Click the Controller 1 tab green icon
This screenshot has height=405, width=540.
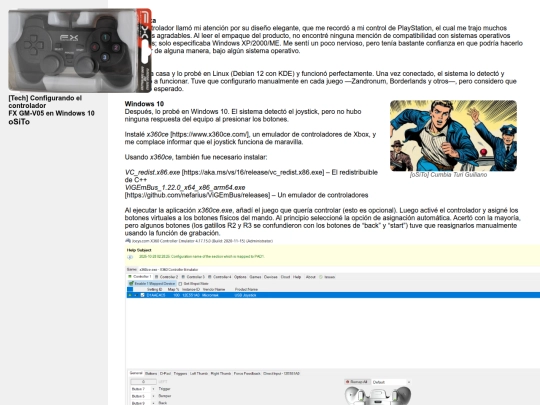click(x=130, y=277)
